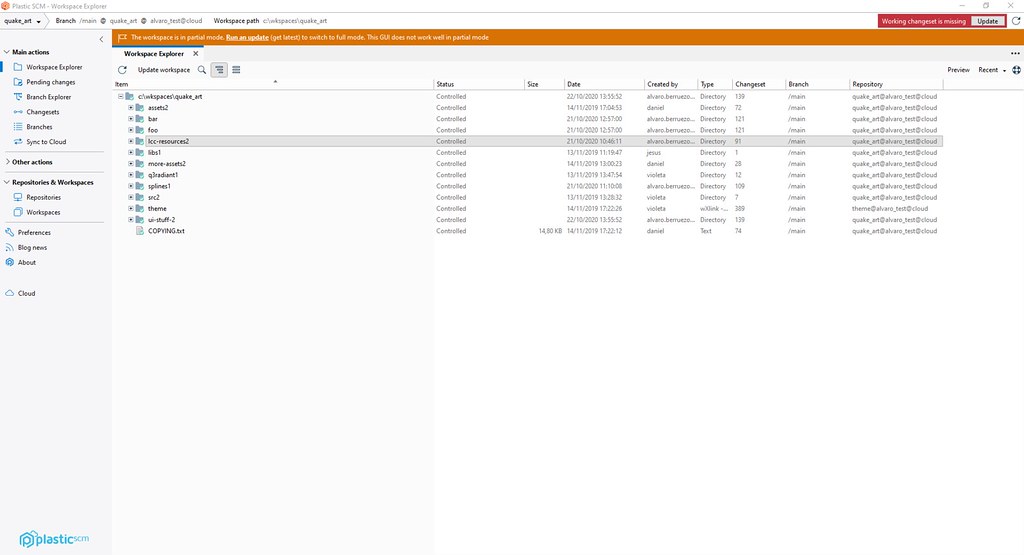Click Working changeset is missing label

923,21
